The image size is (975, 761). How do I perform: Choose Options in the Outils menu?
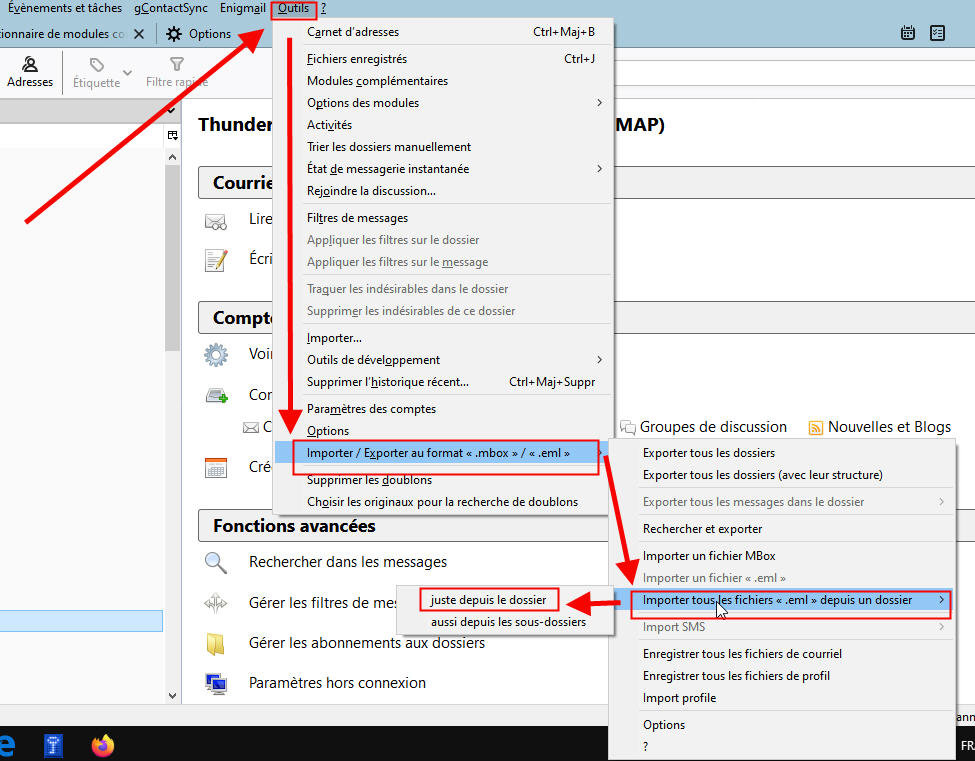[444, 431]
